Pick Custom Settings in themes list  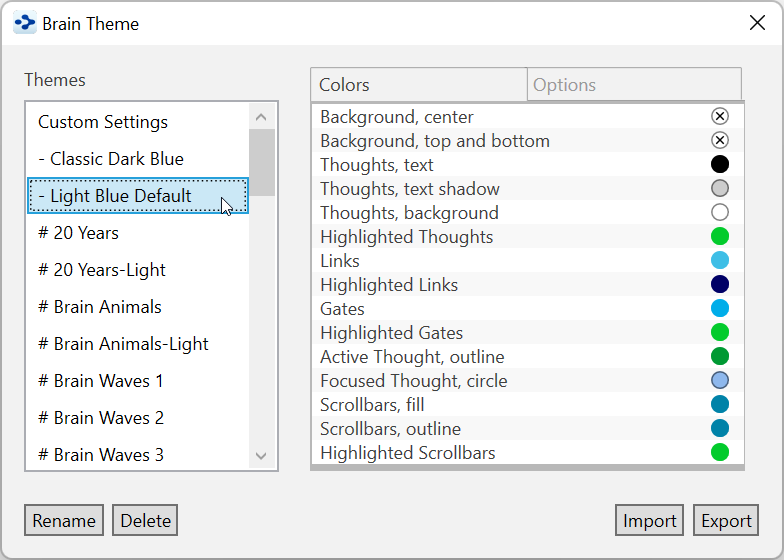103,122
